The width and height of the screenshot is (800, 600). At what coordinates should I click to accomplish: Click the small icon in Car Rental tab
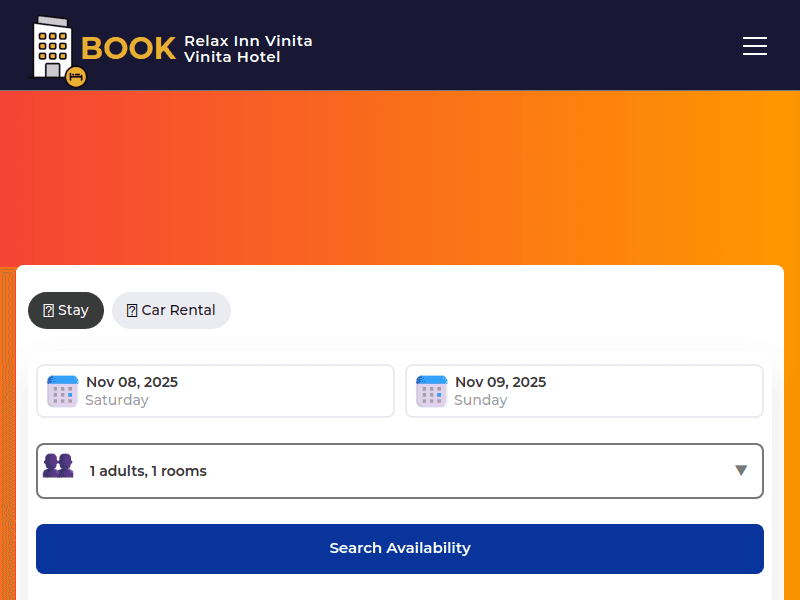click(132, 311)
